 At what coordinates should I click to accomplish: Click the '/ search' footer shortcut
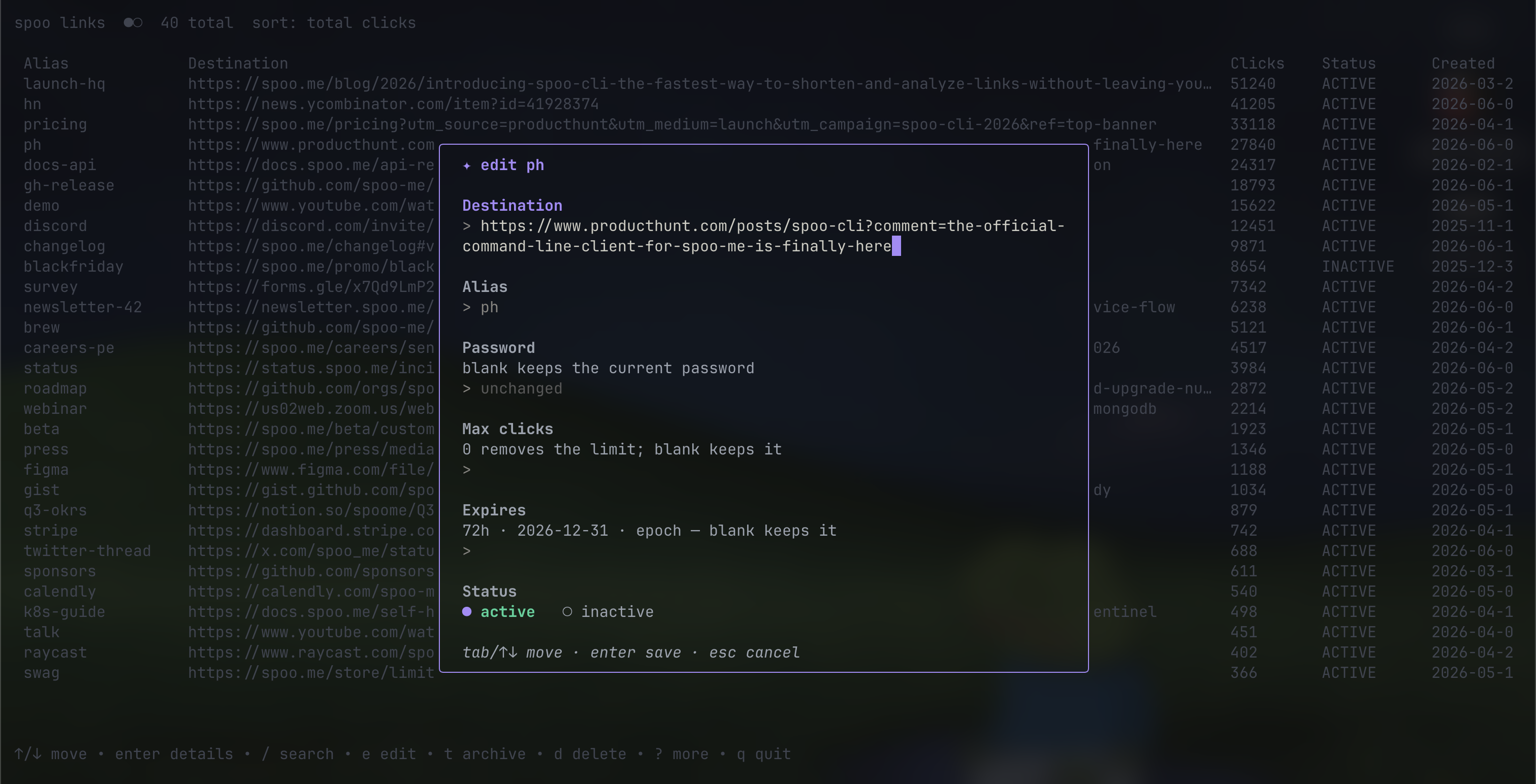click(298, 754)
